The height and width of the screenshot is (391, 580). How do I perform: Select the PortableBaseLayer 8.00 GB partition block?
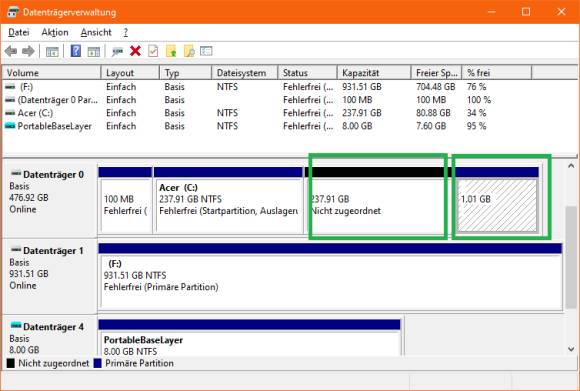click(250, 337)
